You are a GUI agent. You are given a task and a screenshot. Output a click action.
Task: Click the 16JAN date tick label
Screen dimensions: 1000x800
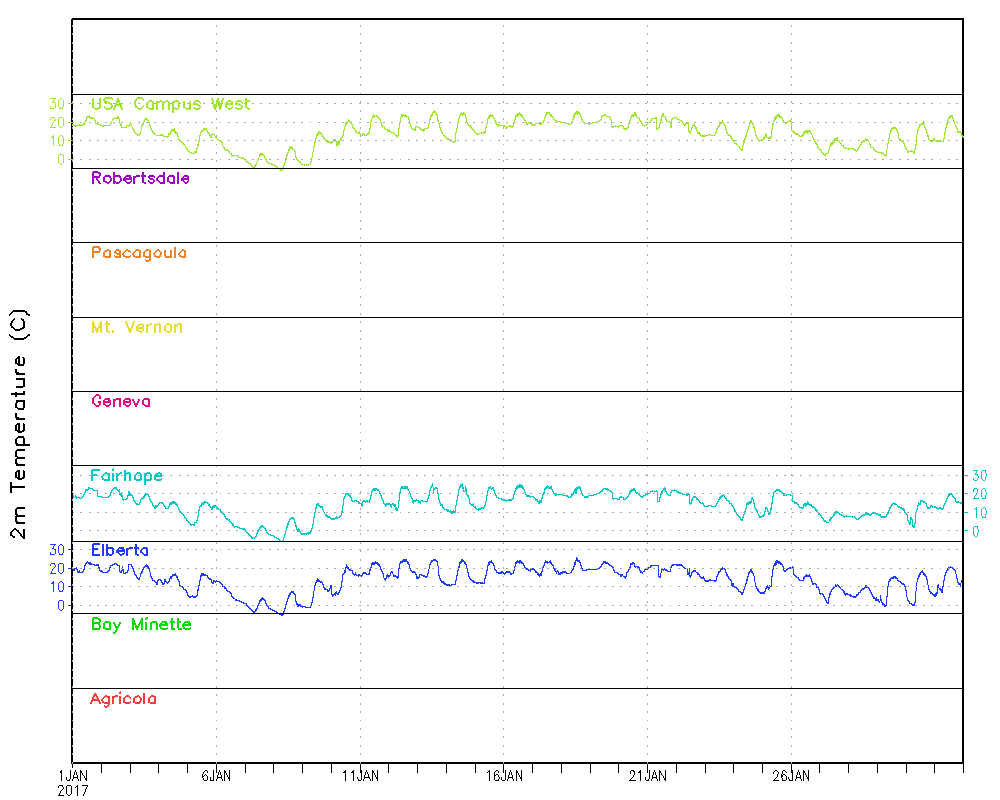504,775
